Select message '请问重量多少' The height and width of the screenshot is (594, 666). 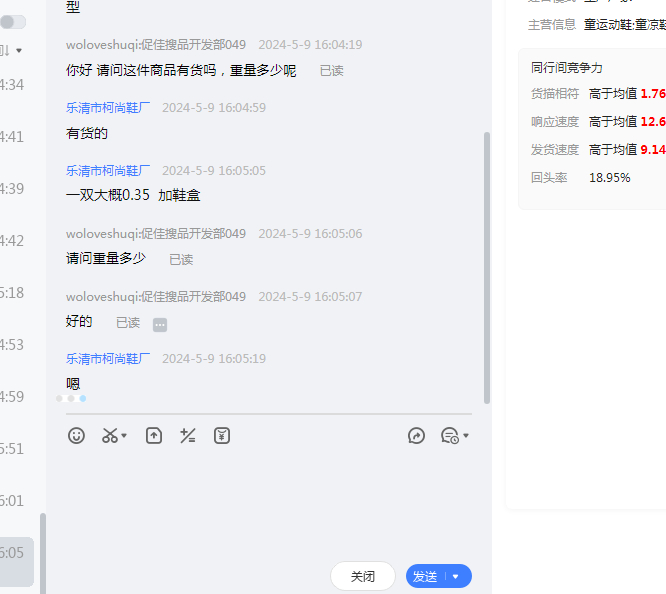pos(106,258)
